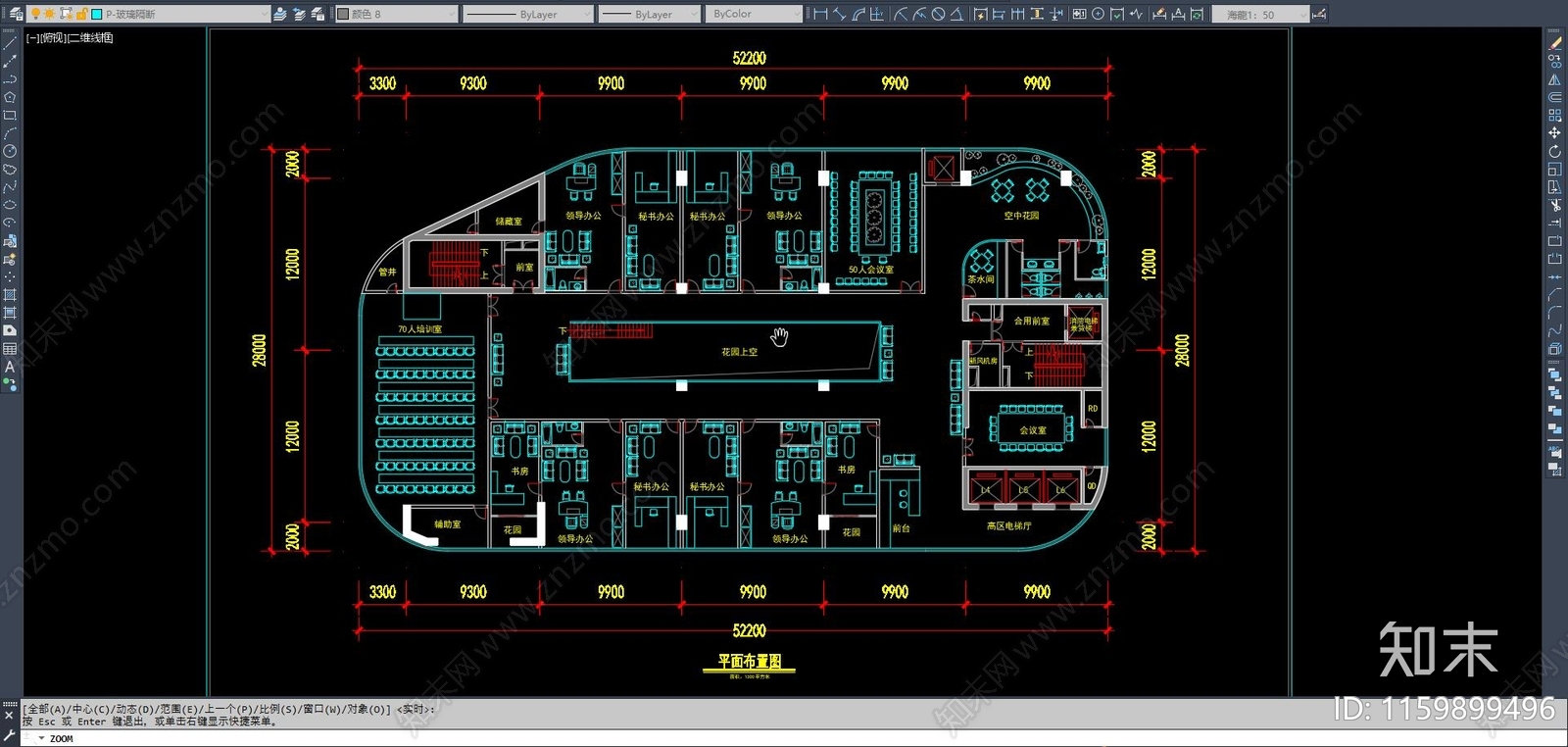Select the Polyline tool

[10, 78]
